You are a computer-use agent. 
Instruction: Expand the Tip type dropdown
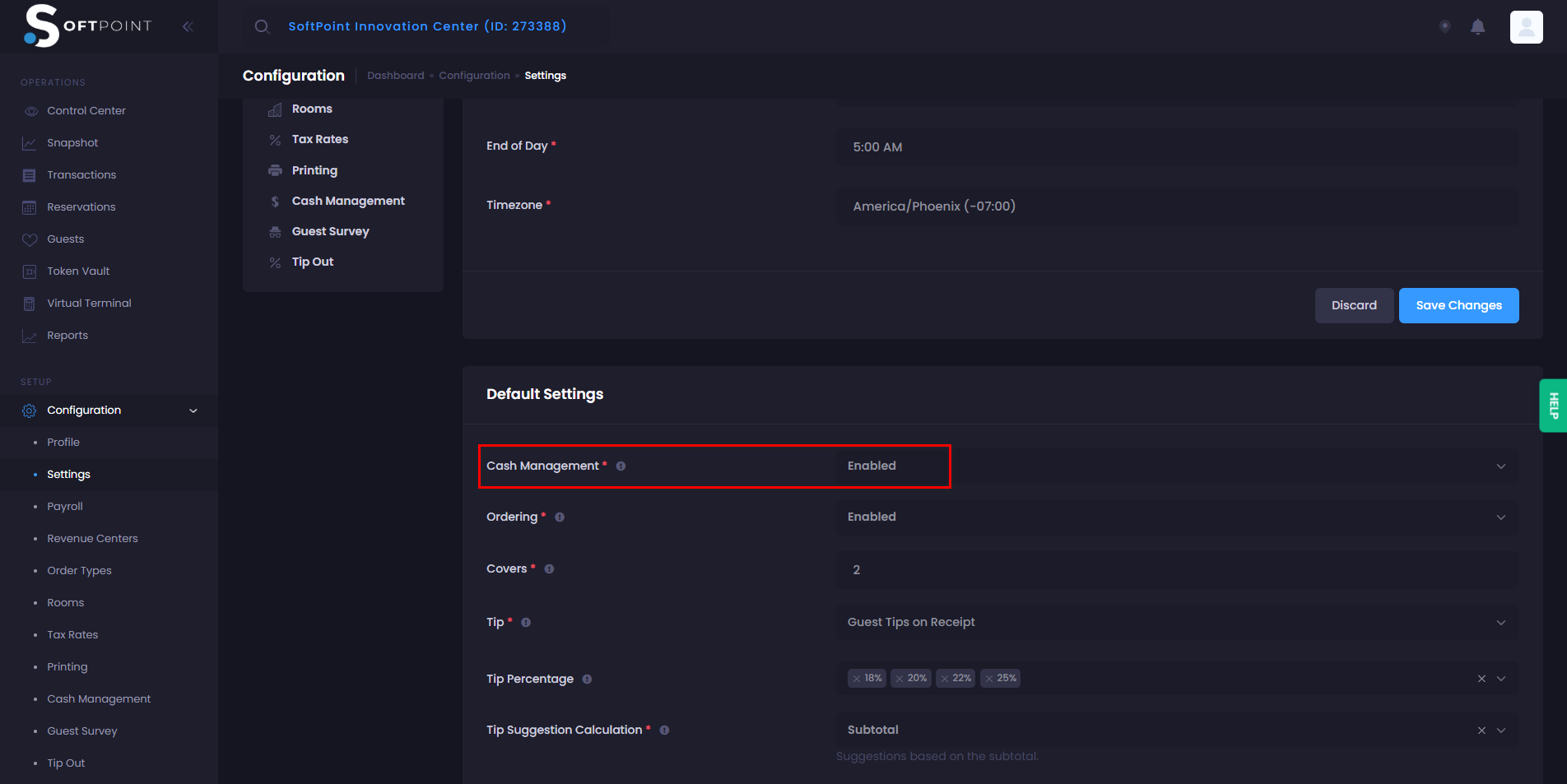1177,623
